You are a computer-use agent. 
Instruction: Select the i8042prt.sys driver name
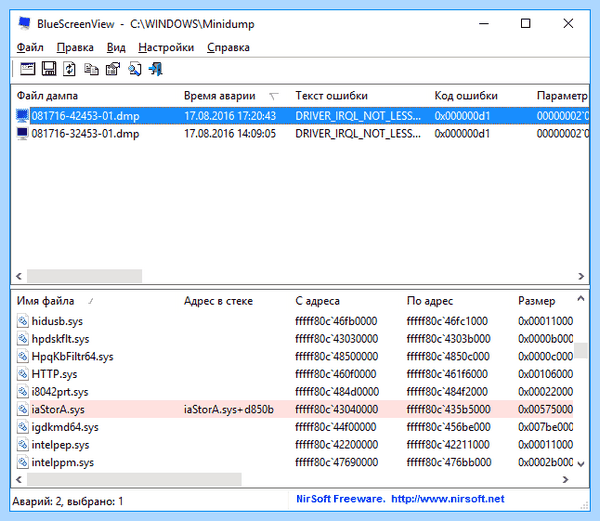(60, 391)
